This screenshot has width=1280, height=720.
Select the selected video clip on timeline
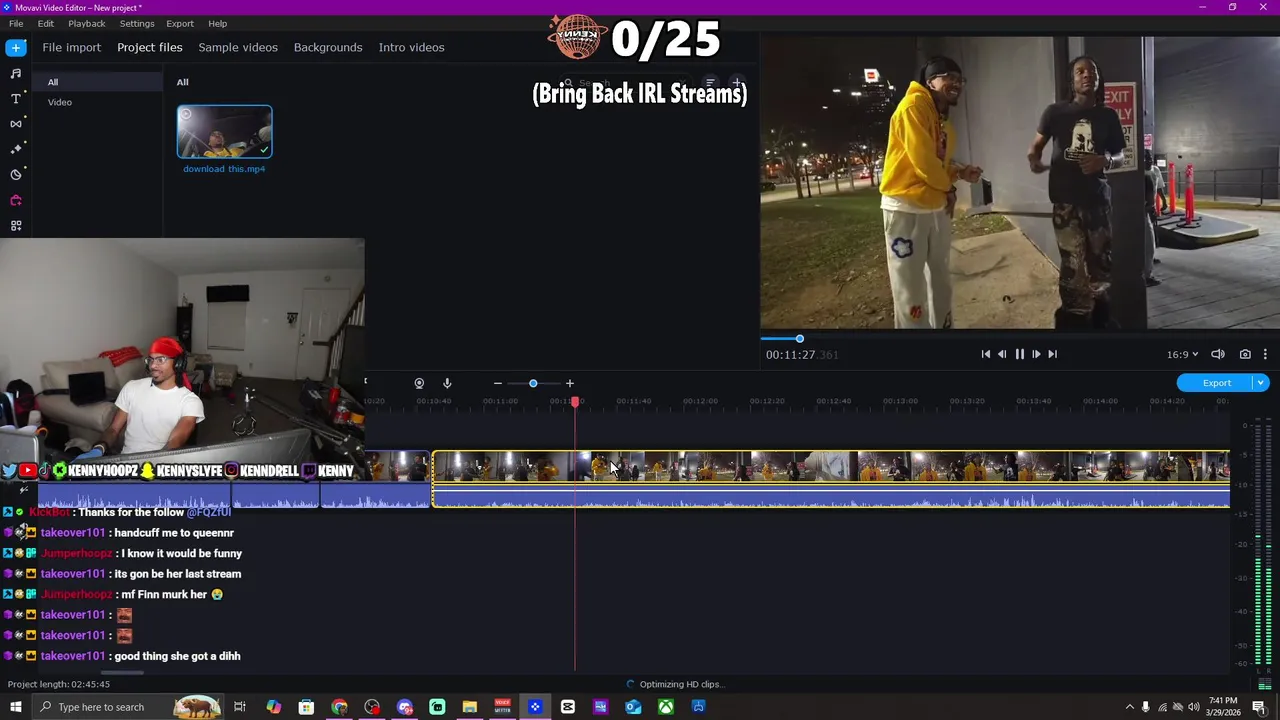[831, 479]
